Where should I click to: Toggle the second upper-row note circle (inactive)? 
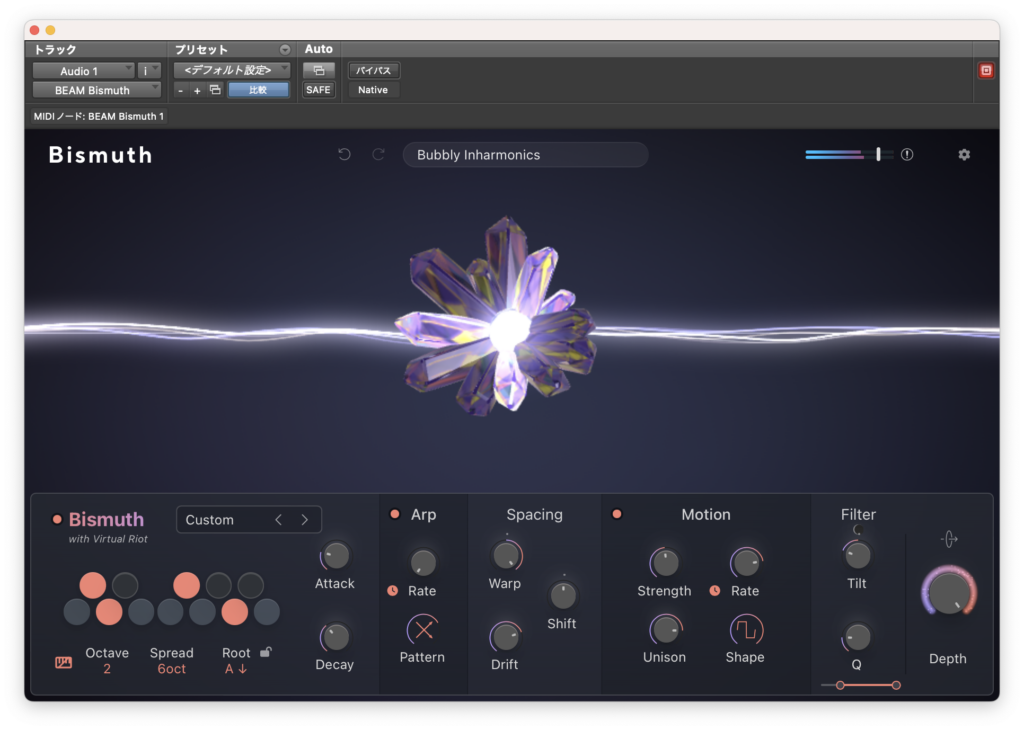(x=125, y=585)
